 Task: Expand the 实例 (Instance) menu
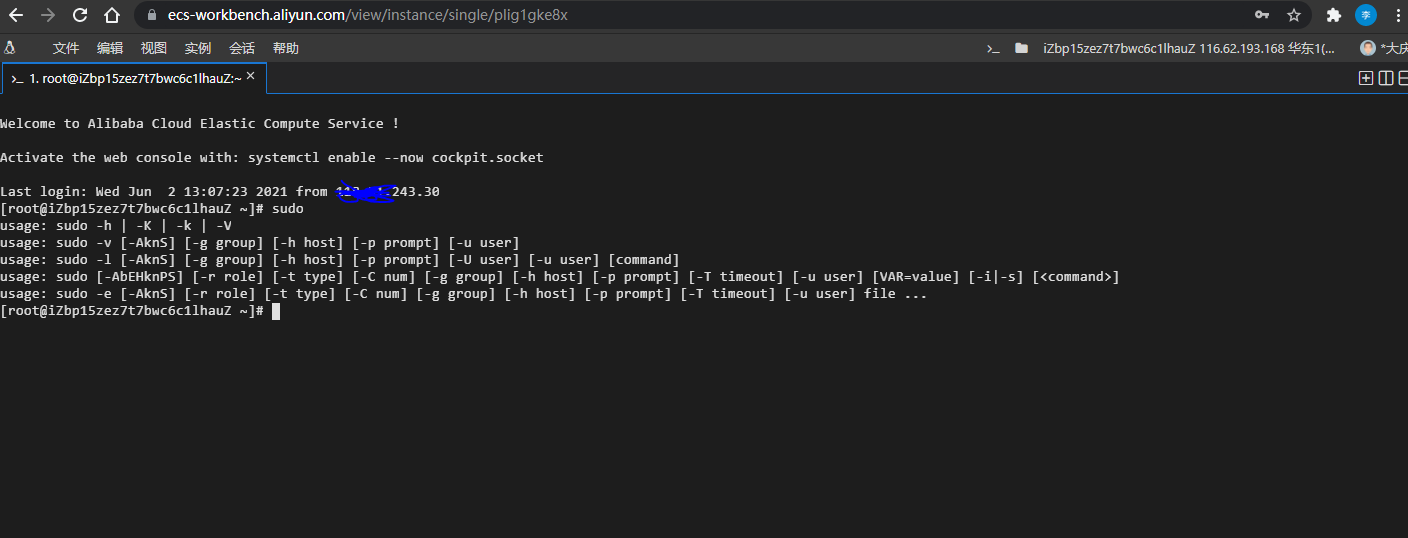point(198,48)
